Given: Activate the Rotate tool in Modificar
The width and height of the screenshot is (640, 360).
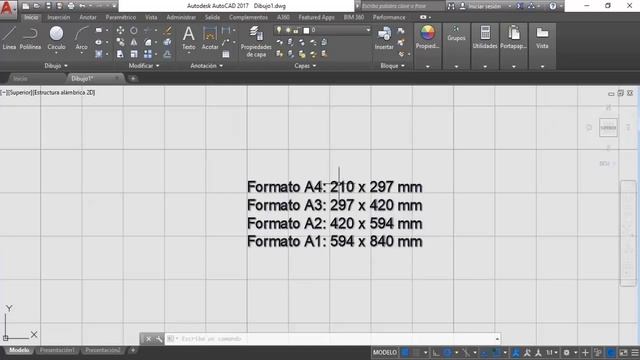Looking at the screenshot, I should tap(134, 30).
